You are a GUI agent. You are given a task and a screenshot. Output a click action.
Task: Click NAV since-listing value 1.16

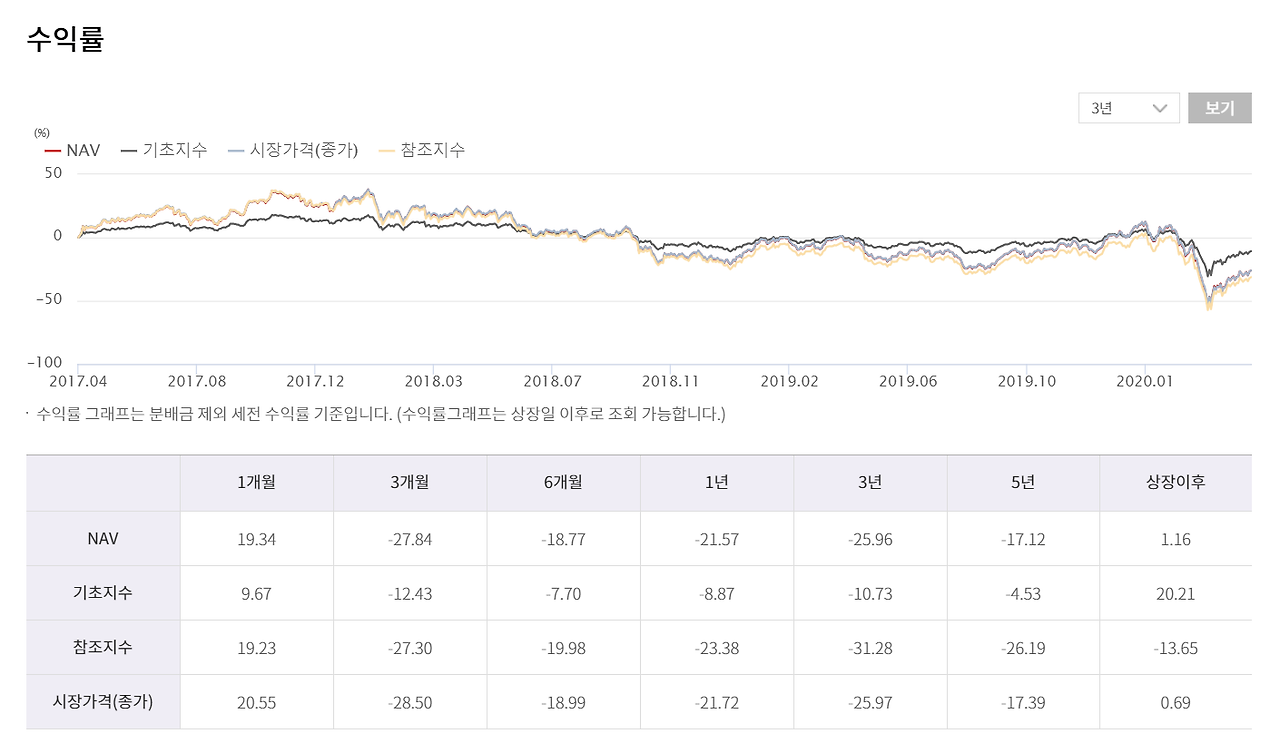[x=1176, y=540]
